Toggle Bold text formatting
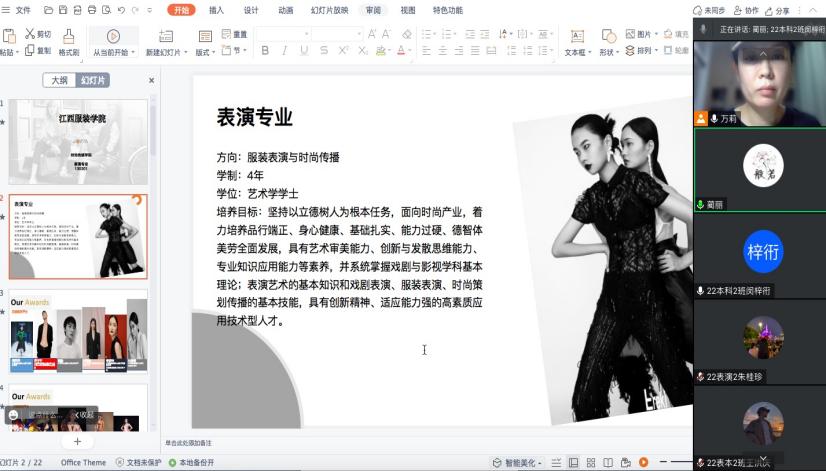Image resolution: width=826 pixels, height=471 pixels. click(x=265, y=51)
